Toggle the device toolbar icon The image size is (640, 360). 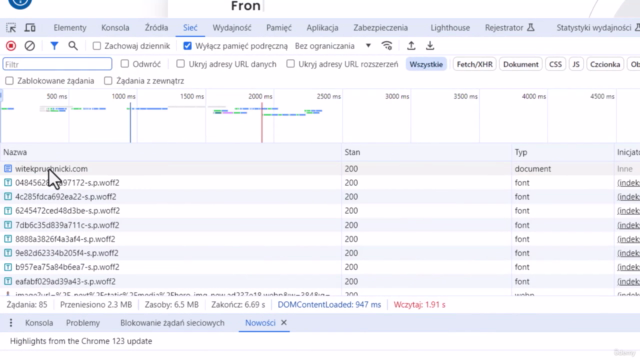pos(30,28)
